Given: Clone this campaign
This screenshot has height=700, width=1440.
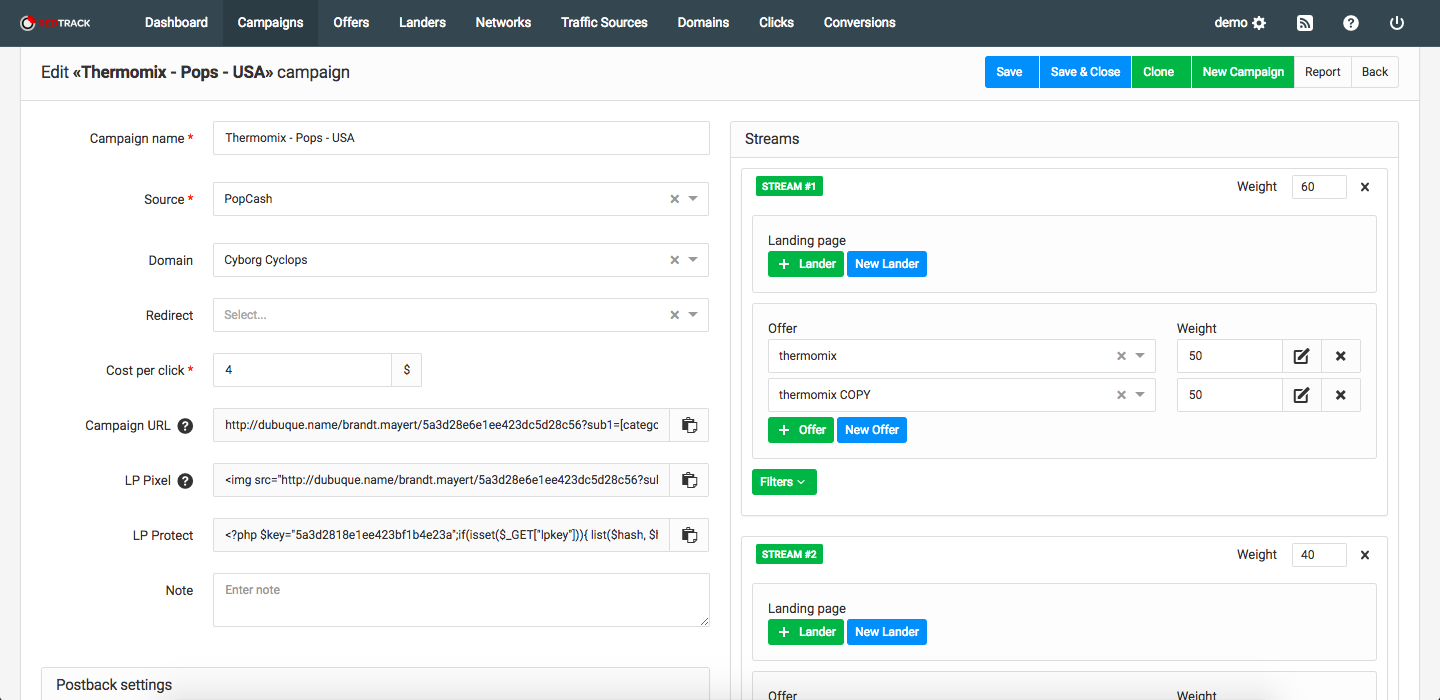Looking at the screenshot, I should tap(1158, 72).
